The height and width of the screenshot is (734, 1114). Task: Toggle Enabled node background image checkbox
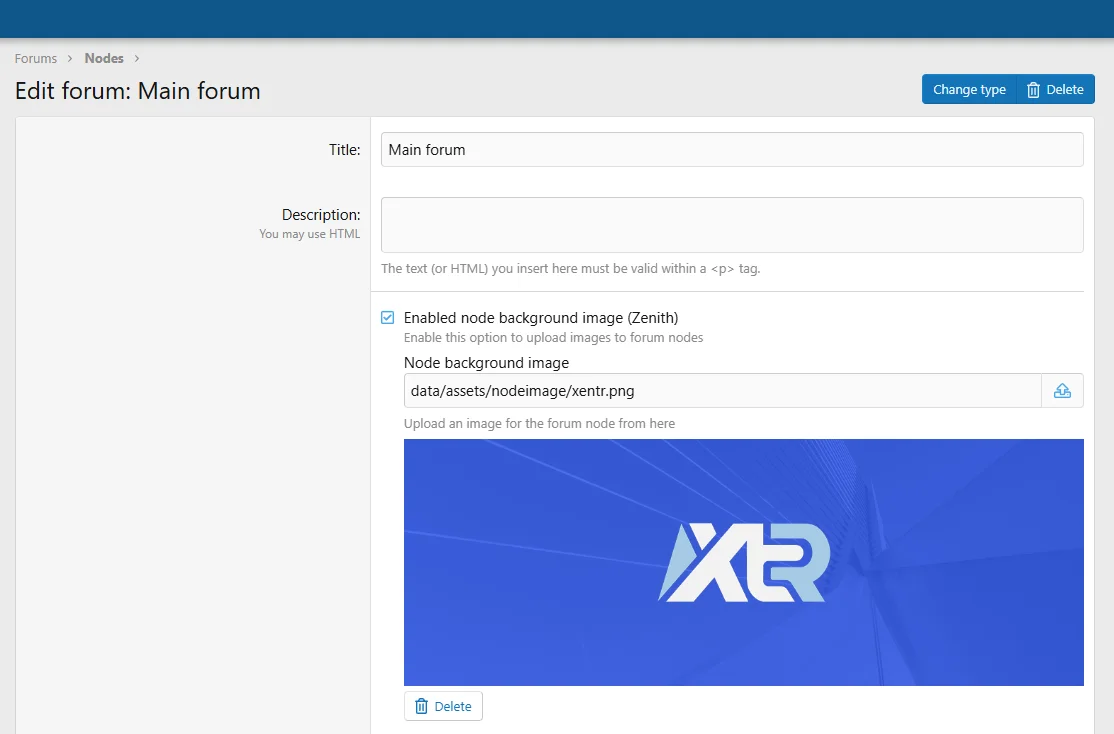(x=387, y=318)
